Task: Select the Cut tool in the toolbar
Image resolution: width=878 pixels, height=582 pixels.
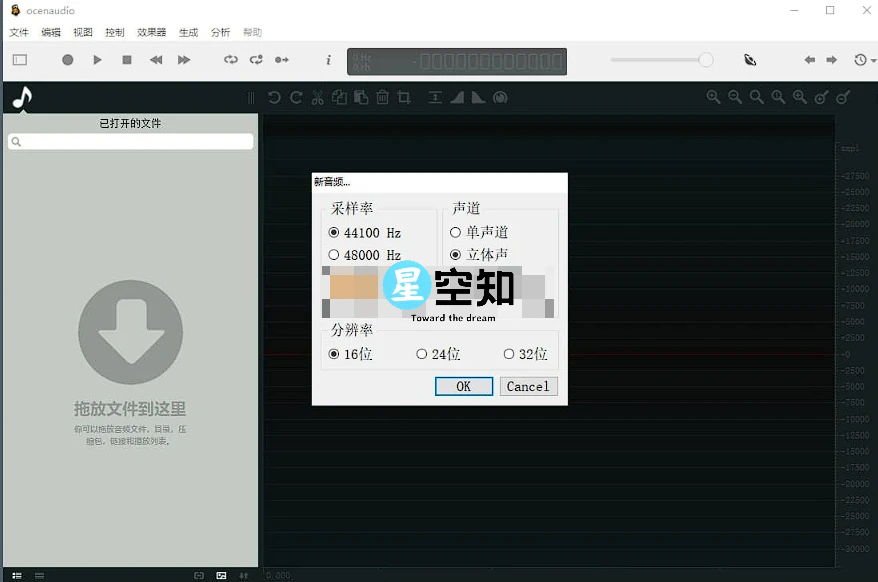Action: (x=317, y=97)
